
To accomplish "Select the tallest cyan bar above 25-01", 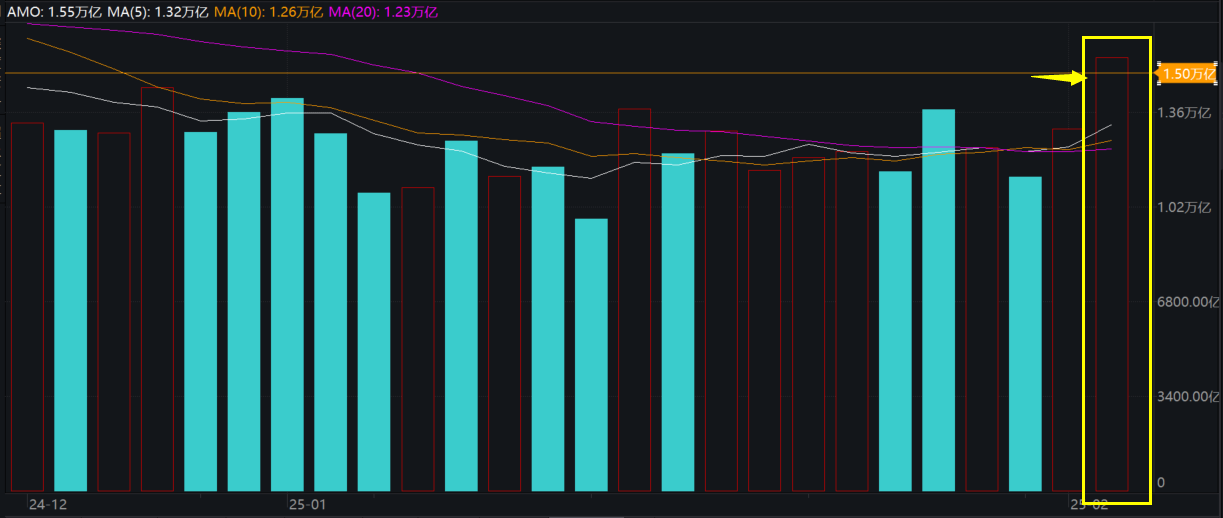I will coord(287,295).
